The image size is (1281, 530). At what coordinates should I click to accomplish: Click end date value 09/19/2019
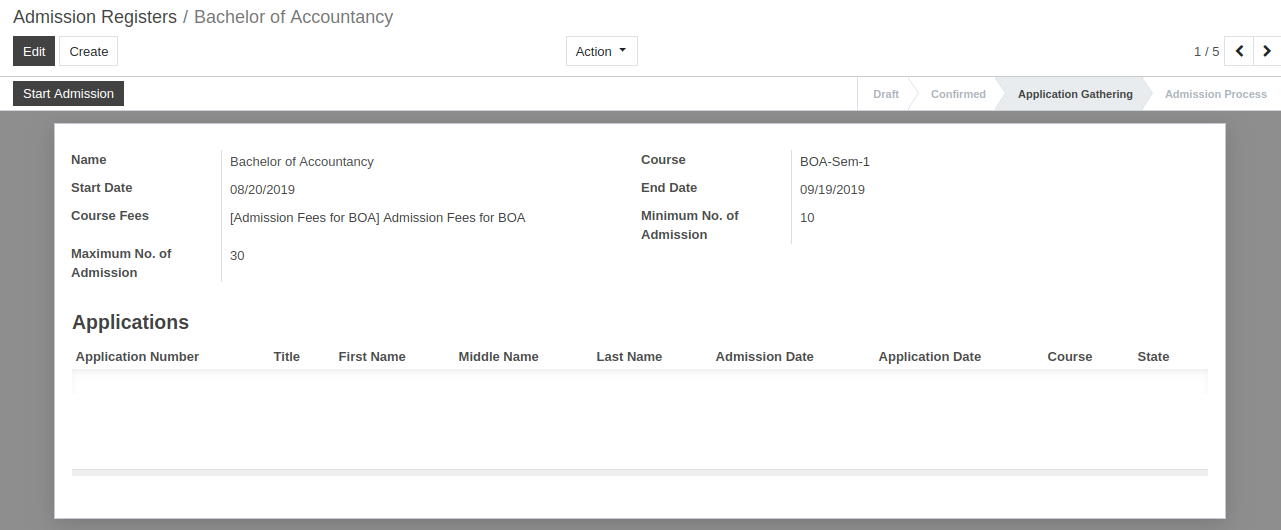click(832, 190)
